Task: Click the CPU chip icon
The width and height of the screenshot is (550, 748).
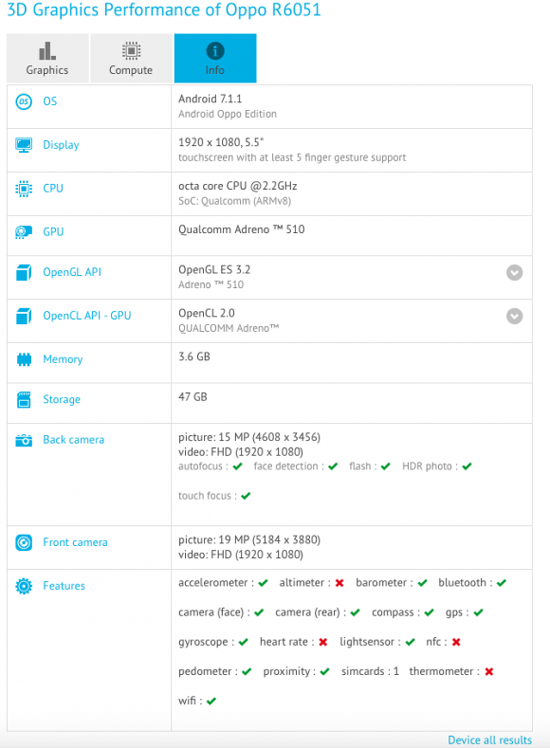Action: (x=24, y=189)
